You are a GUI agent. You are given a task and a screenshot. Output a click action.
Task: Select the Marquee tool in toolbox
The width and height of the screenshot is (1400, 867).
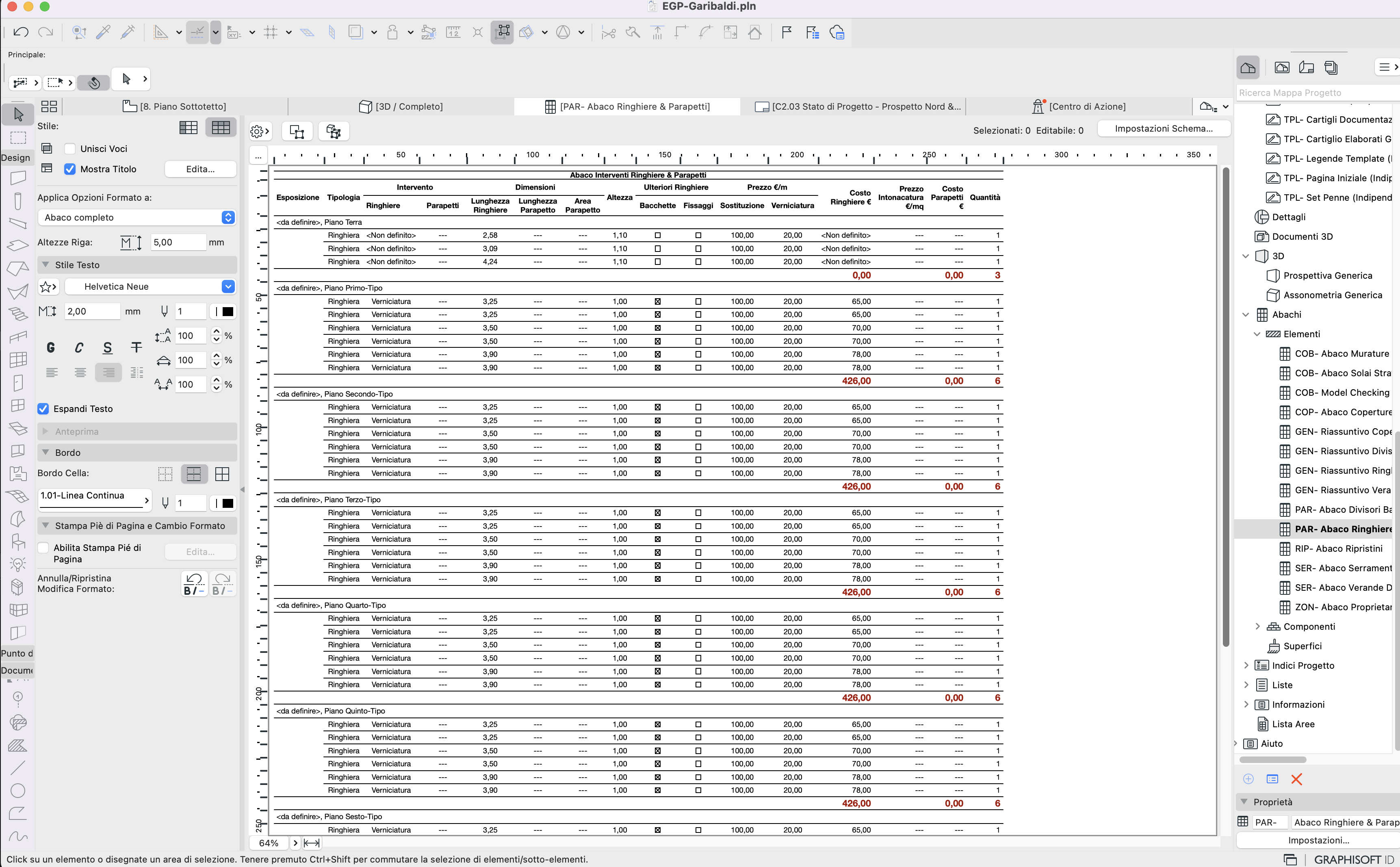(x=18, y=138)
